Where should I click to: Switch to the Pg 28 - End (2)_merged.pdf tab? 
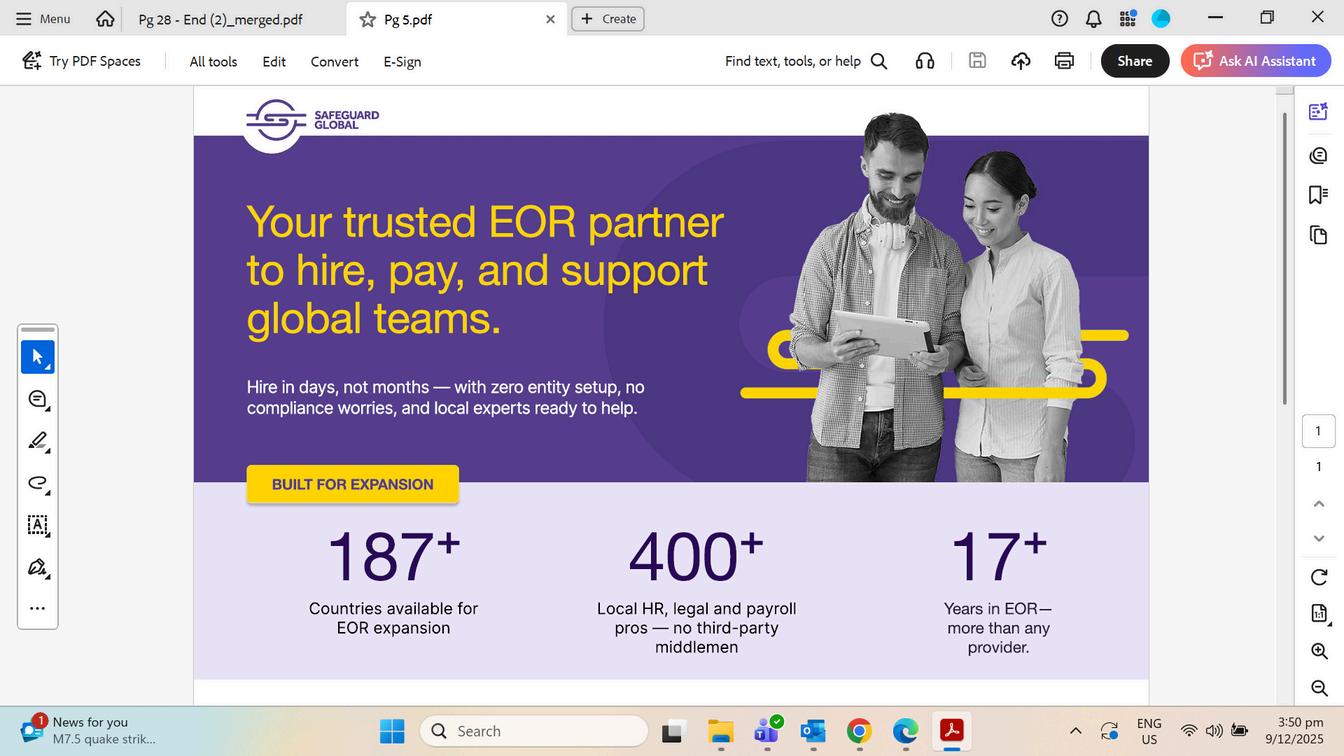220,19
